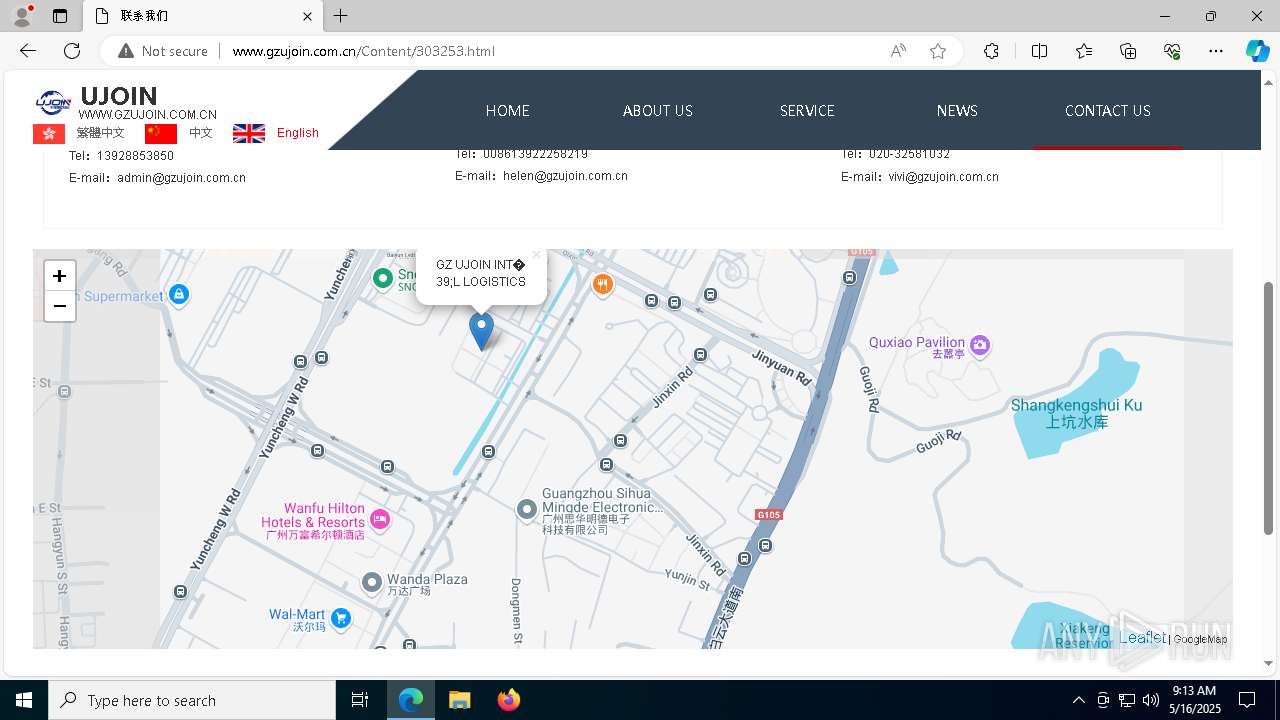This screenshot has height=720, width=1280.
Task: Refresh the page
Action: [72, 51]
